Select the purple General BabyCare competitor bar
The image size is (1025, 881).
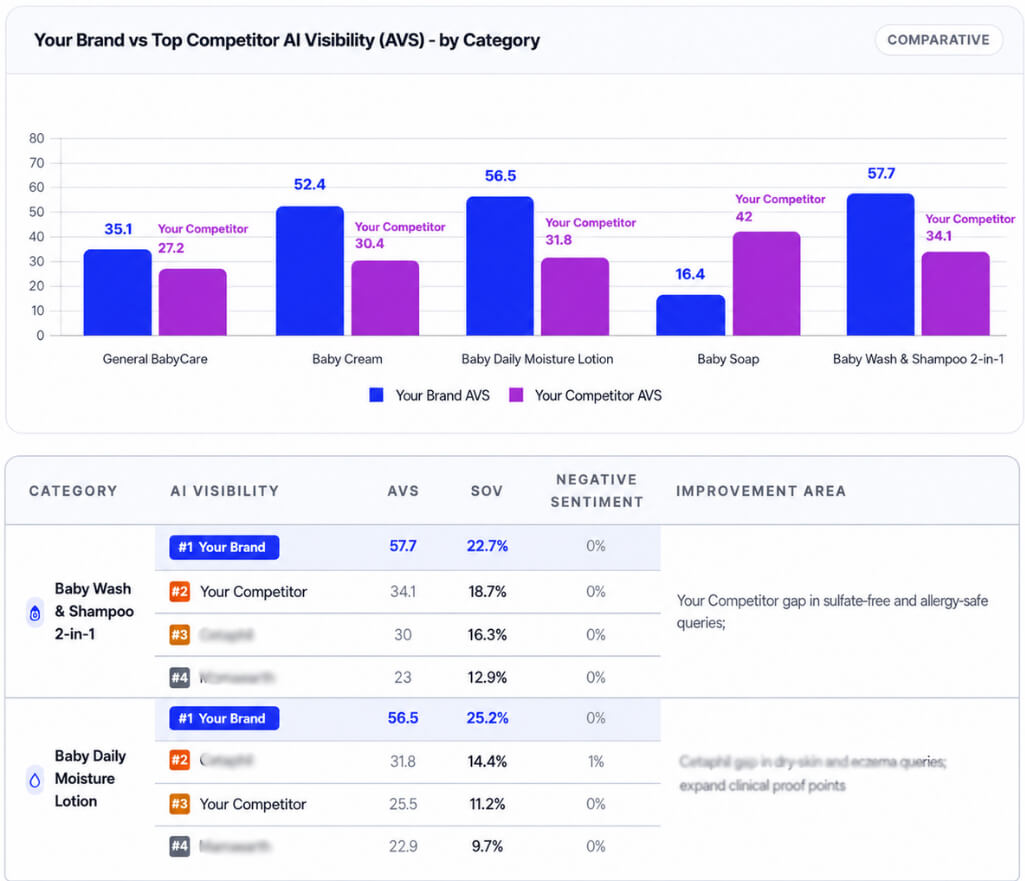point(193,302)
